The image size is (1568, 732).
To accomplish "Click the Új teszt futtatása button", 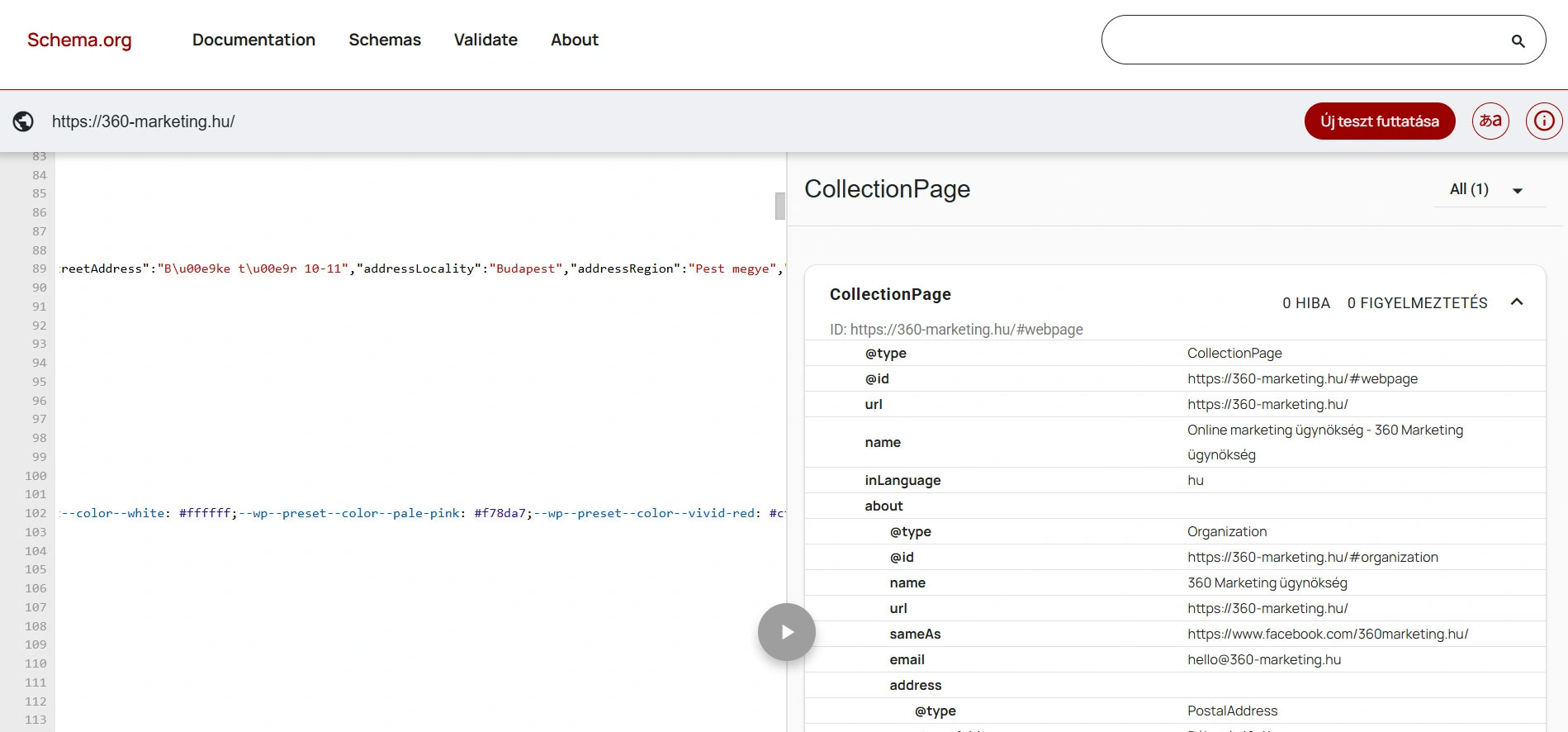I will tap(1380, 121).
